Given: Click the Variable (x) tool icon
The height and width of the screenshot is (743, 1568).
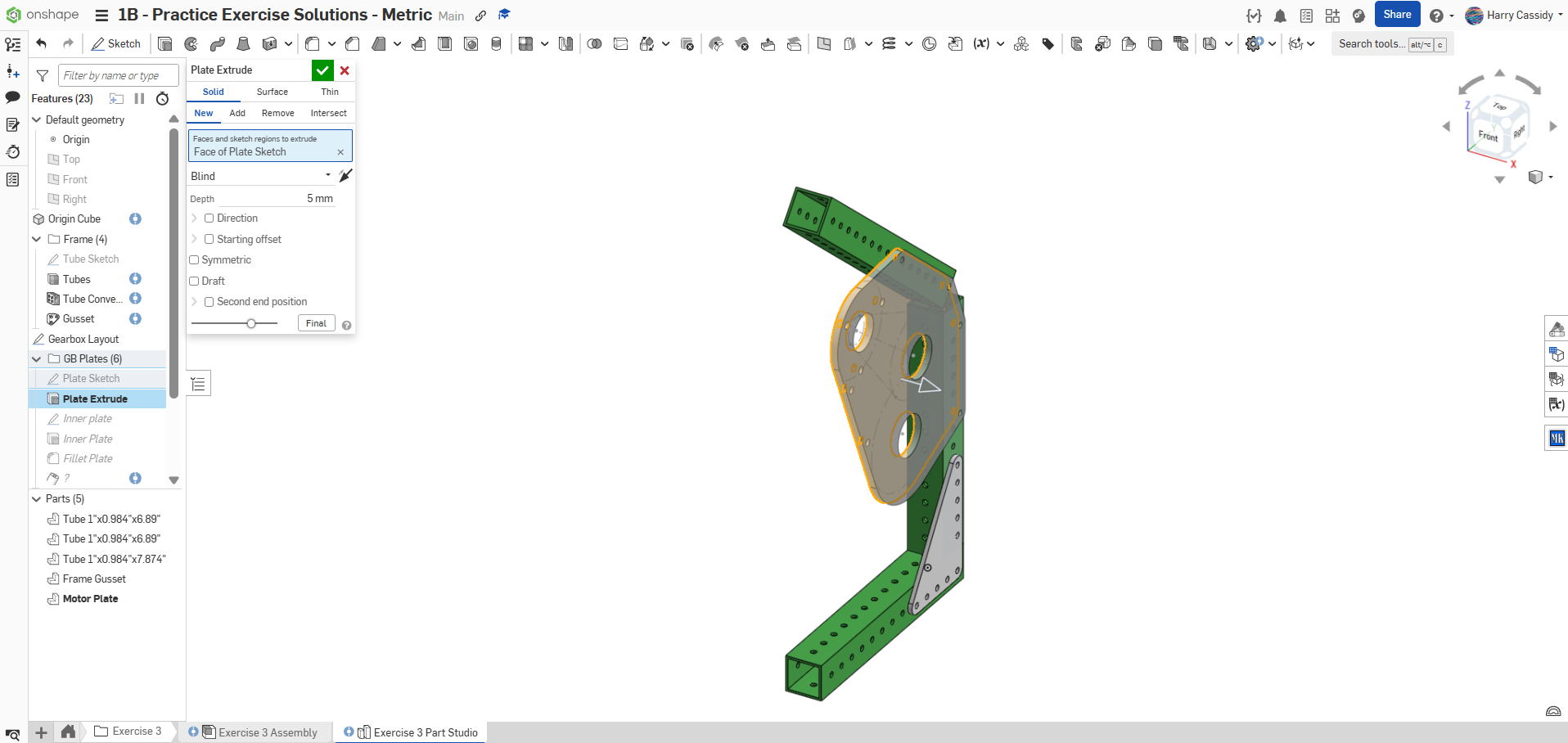Looking at the screenshot, I should point(981,44).
